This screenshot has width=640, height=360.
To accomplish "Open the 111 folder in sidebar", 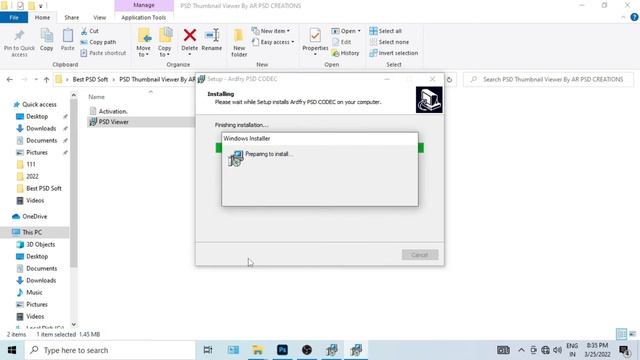I will point(31,164).
